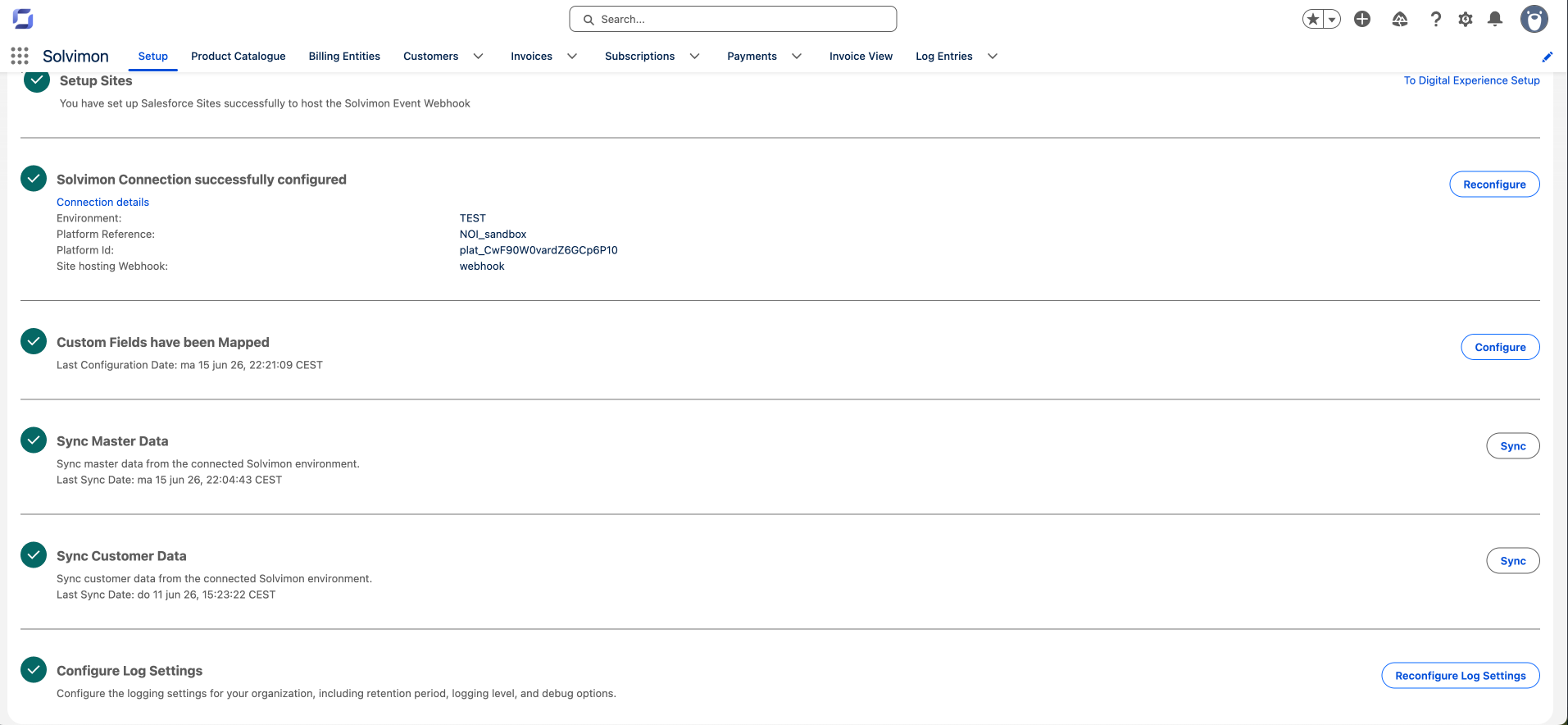Screen dimensions: 1568x725
Task: Open the Invoice View tab
Action: pos(861,57)
